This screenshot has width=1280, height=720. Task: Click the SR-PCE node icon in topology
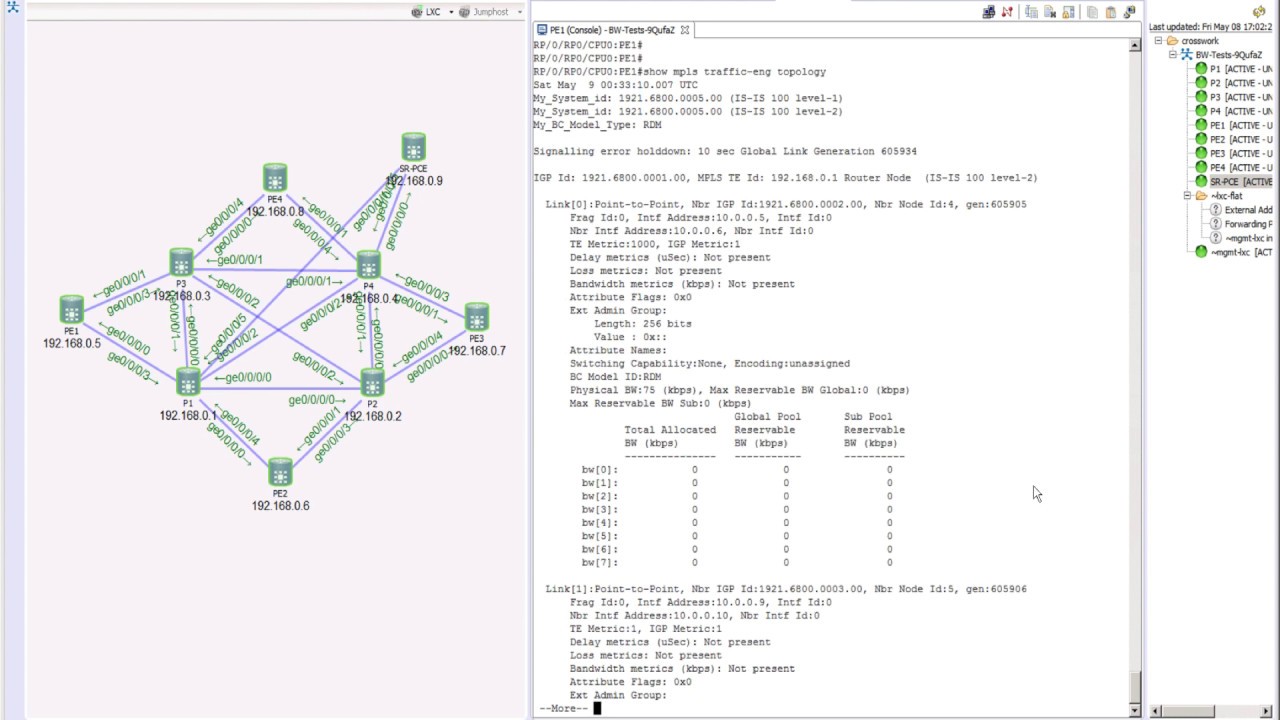coord(413,148)
